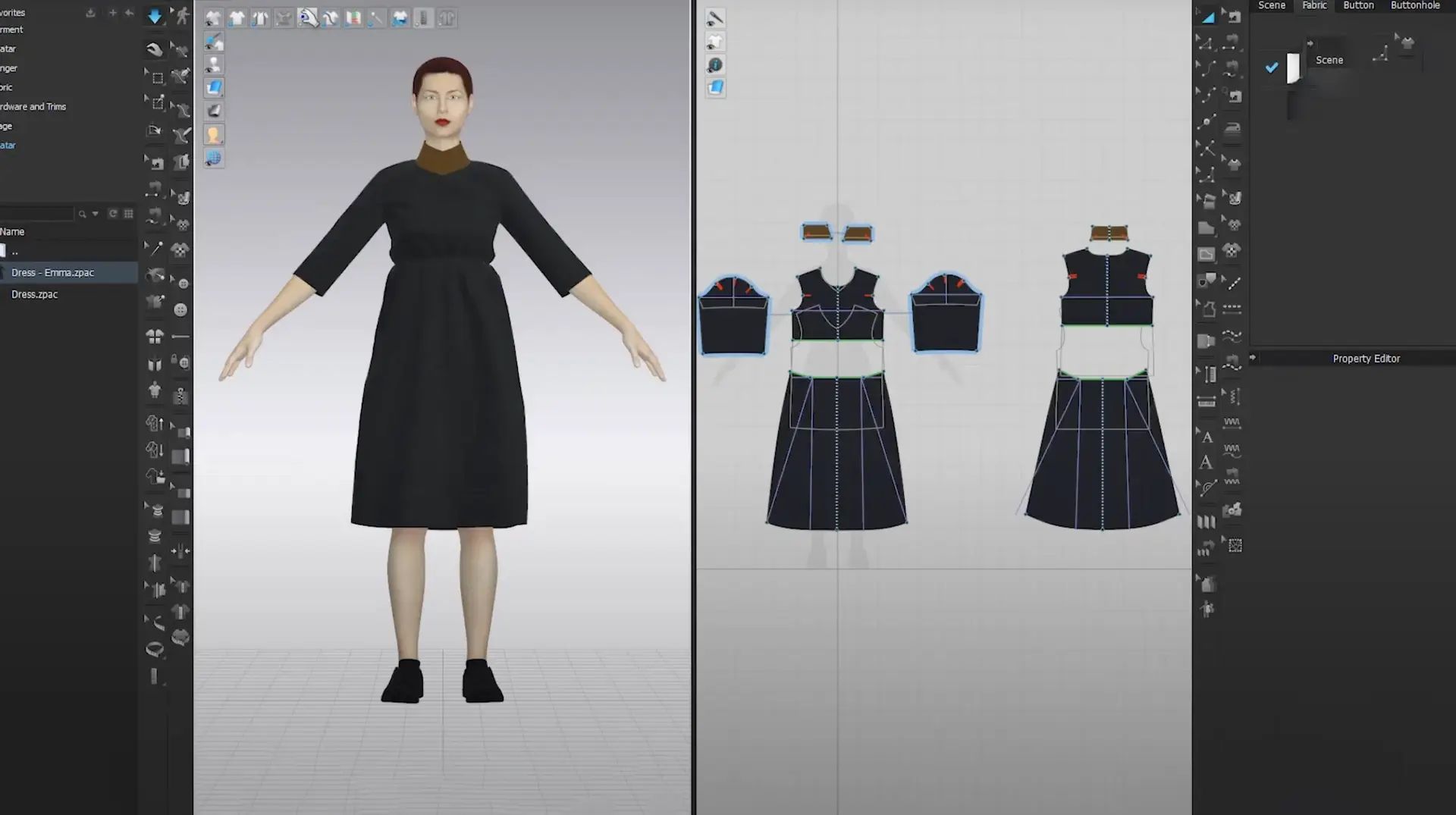Viewport: 1456px width, 815px height.
Task: Toggle the avatar show/hide icon in the 3D viewport
Action: 215,64
